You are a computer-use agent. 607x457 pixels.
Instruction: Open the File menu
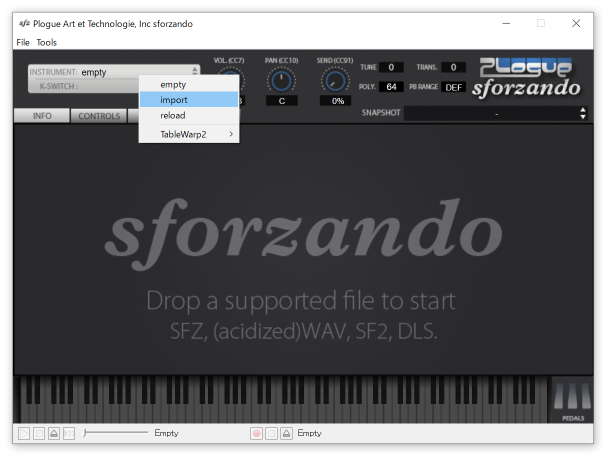[x=23, y=42]
